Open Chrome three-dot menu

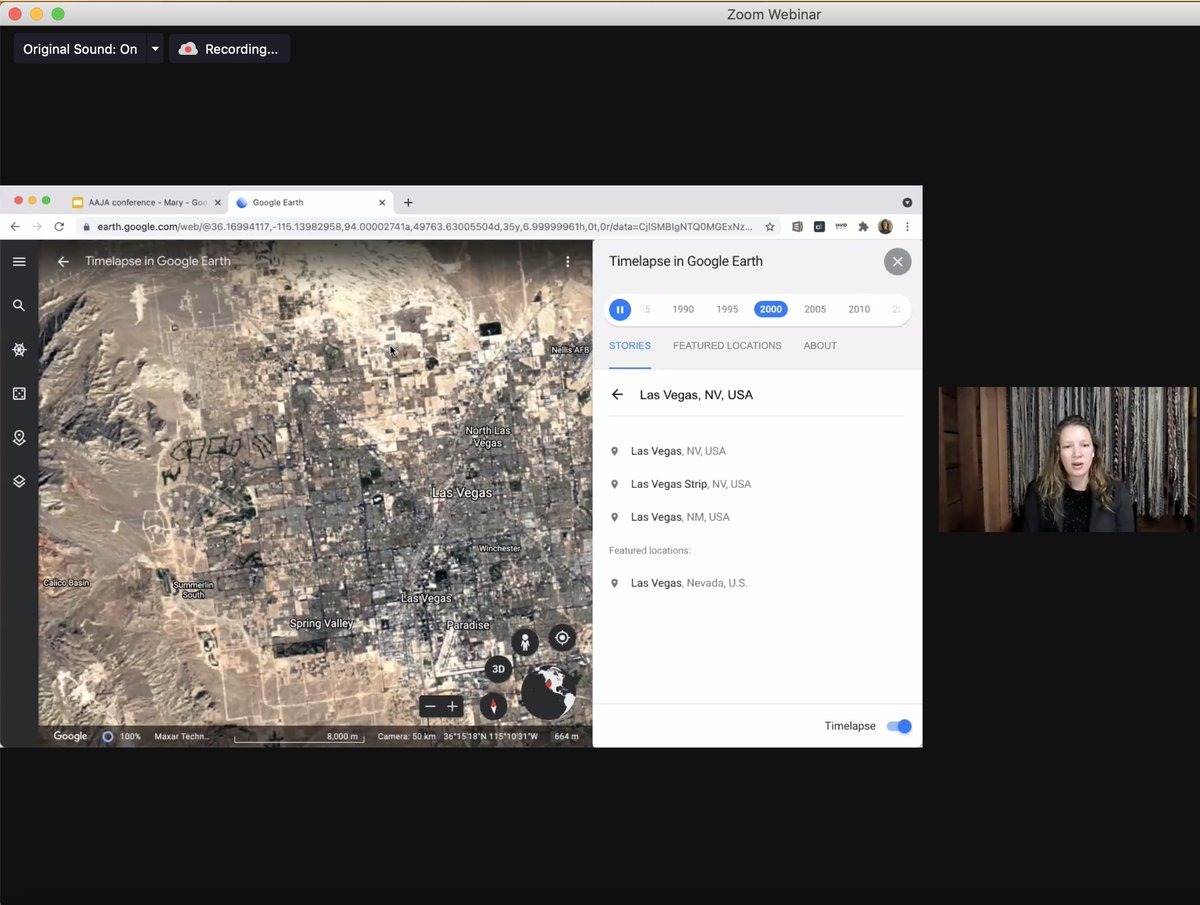[x=907, y=227]
